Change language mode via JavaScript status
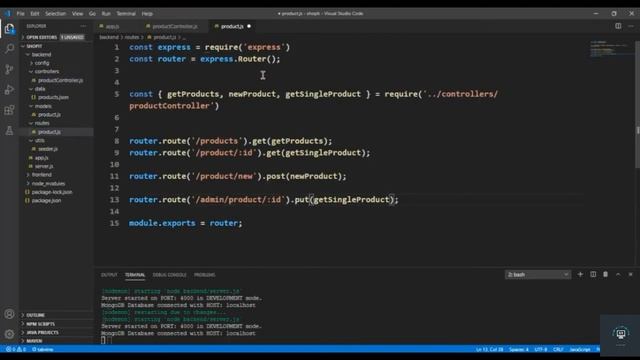 coord(580,349)
